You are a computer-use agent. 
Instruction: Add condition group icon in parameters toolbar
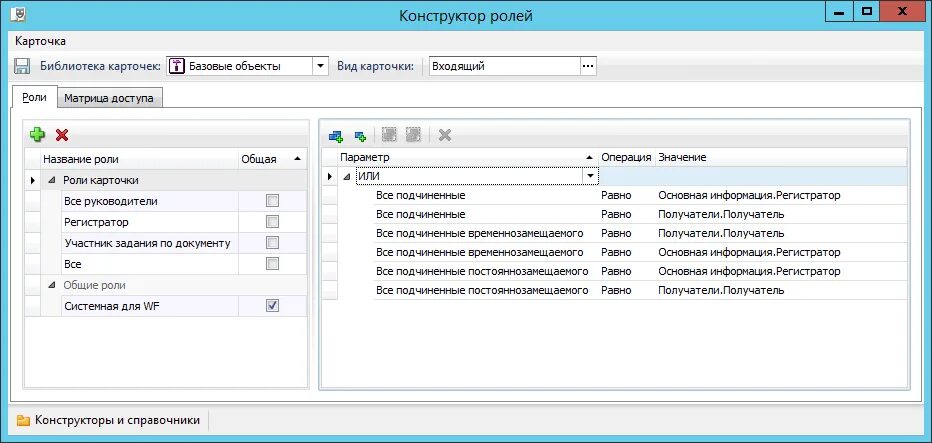tap(336, 136)
